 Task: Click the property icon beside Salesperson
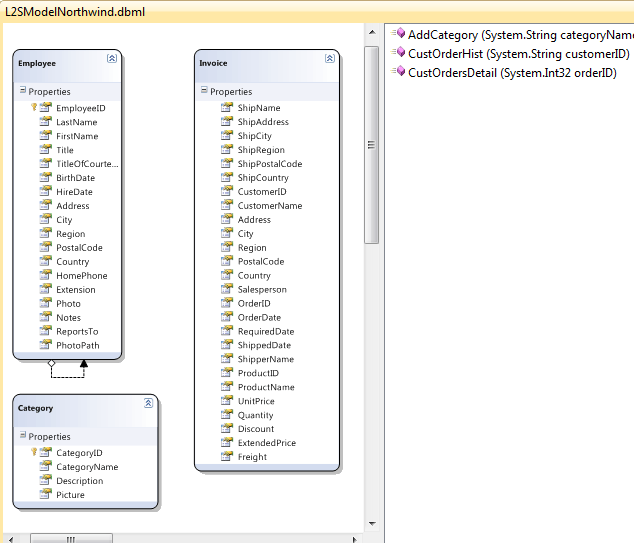(x=227, y=289)
